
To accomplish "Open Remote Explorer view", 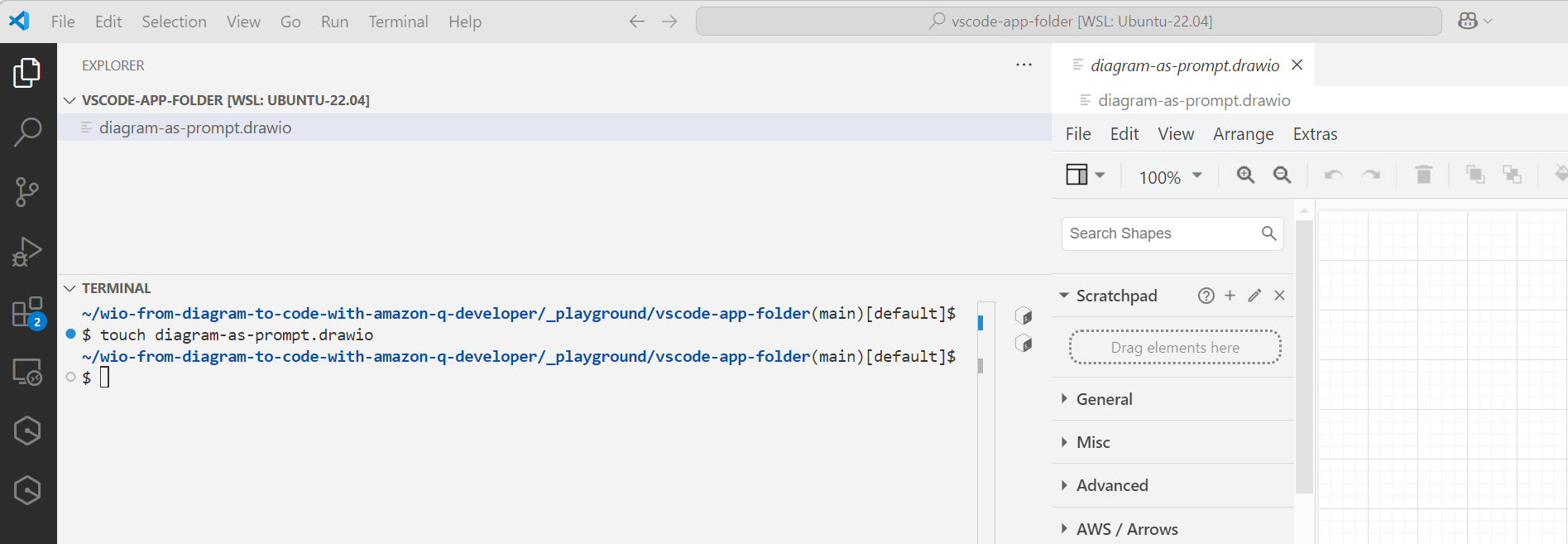I will [27, 372].
